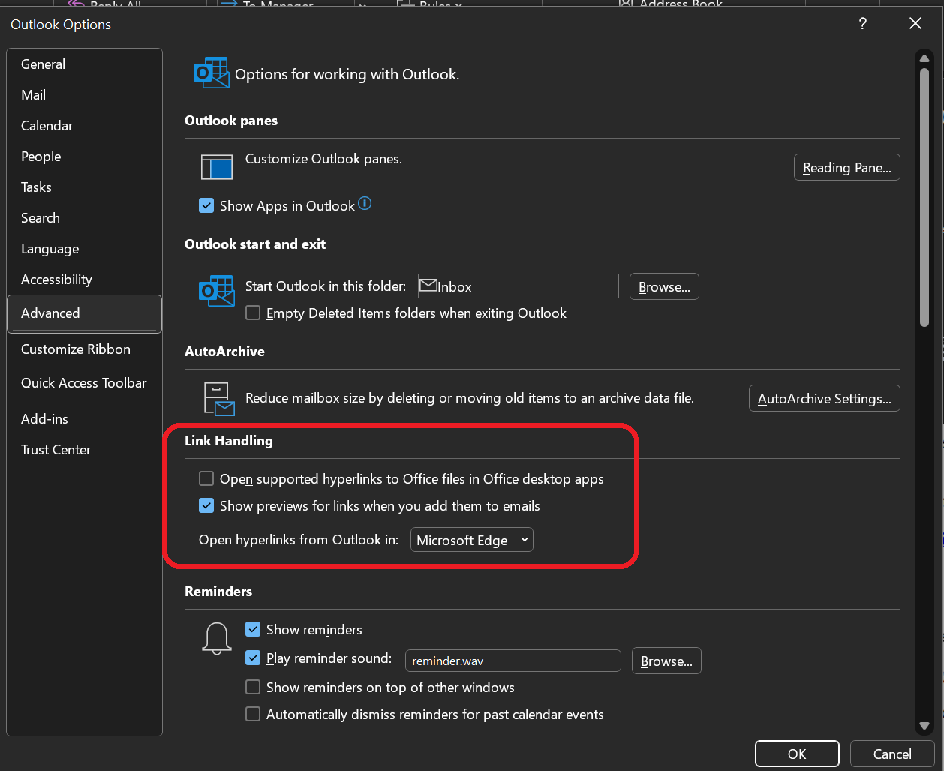
Task: Browse for a reminder sound file
Action: tap(666, 661)
